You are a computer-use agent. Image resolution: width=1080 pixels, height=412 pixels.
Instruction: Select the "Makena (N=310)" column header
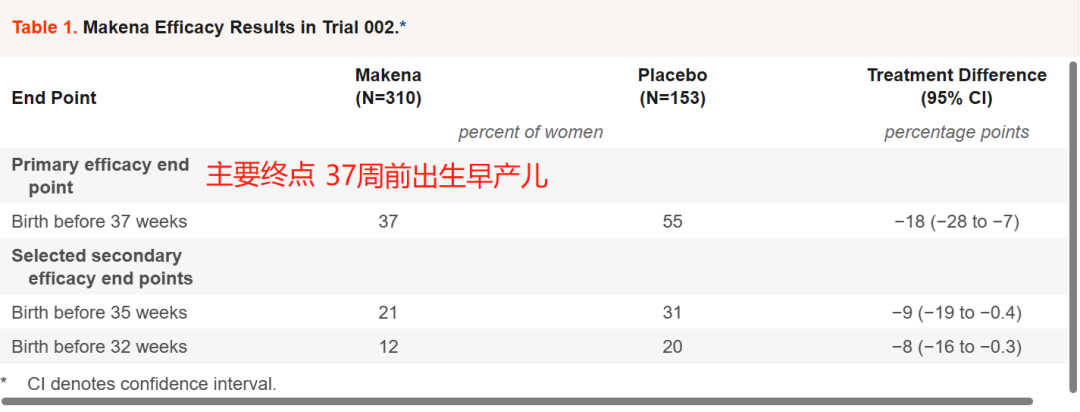(388, 87)
